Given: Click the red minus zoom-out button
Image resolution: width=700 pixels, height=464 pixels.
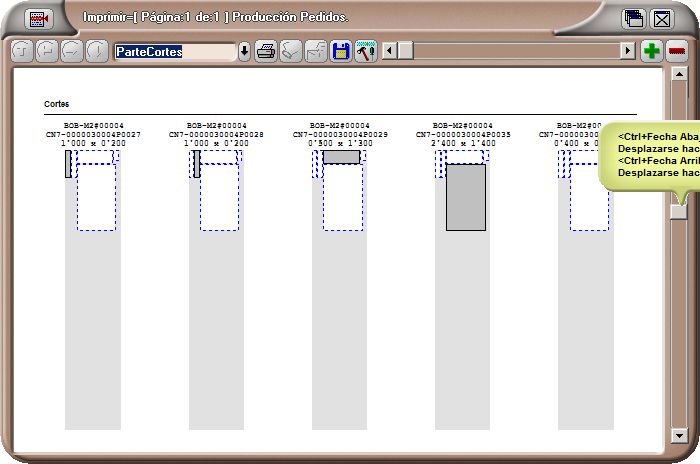Looking at the screenshot, I should click(x=677, y=51).
